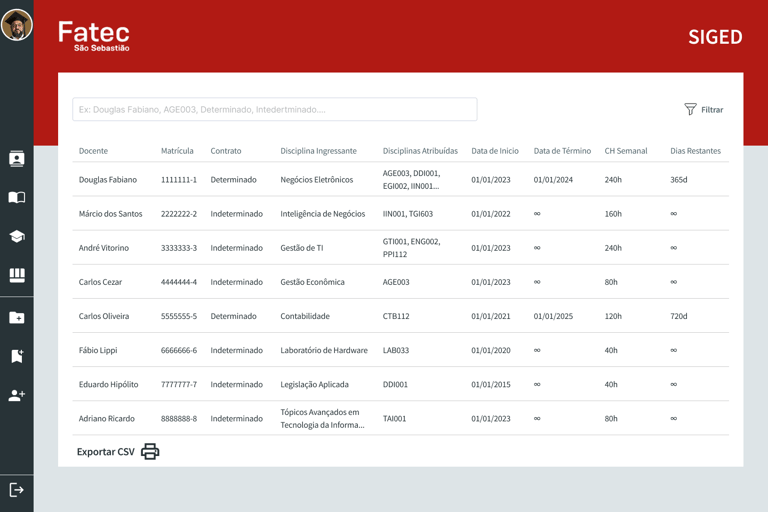Select the Carlos Oliveira row name
Image resolution: width=768 pixels, height=512 pixels.
pos(104,316)
